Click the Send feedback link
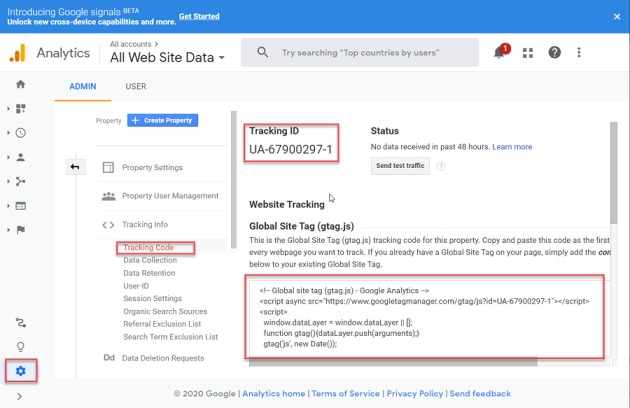Image resolution: width=630 pixels, height=408 pixels. [x=480, y=394]
